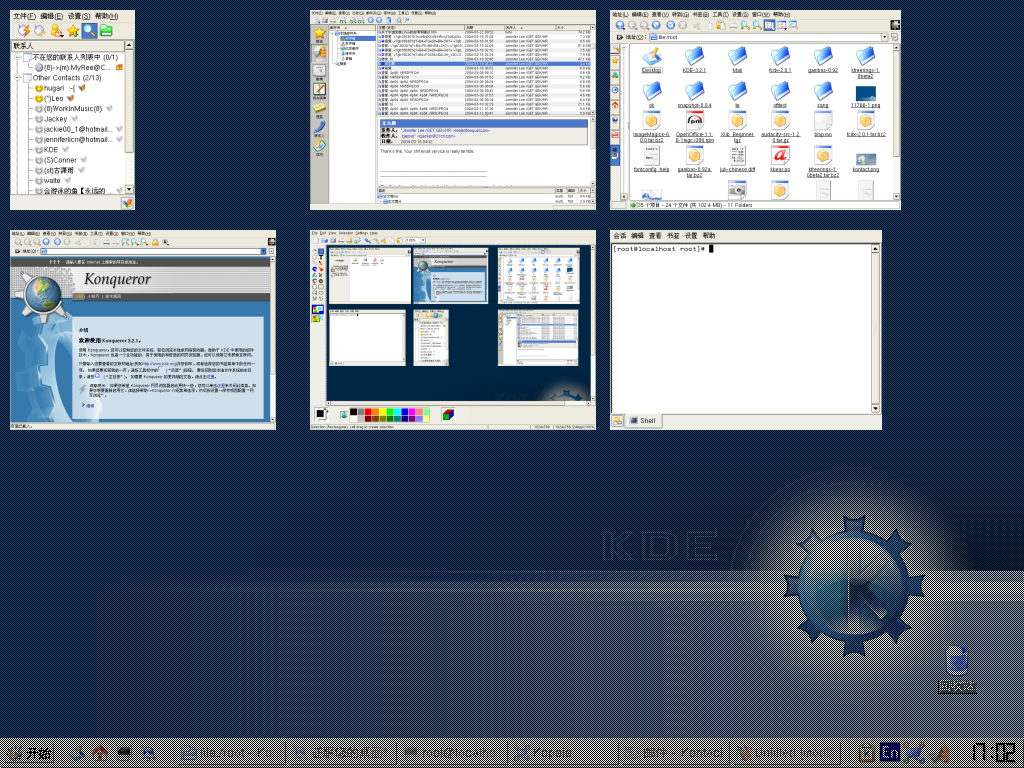This screenshot has height=768, width=1024.
Task: Collapse the Other Contacts group in Kopete
Action: (x=18, y=78)
